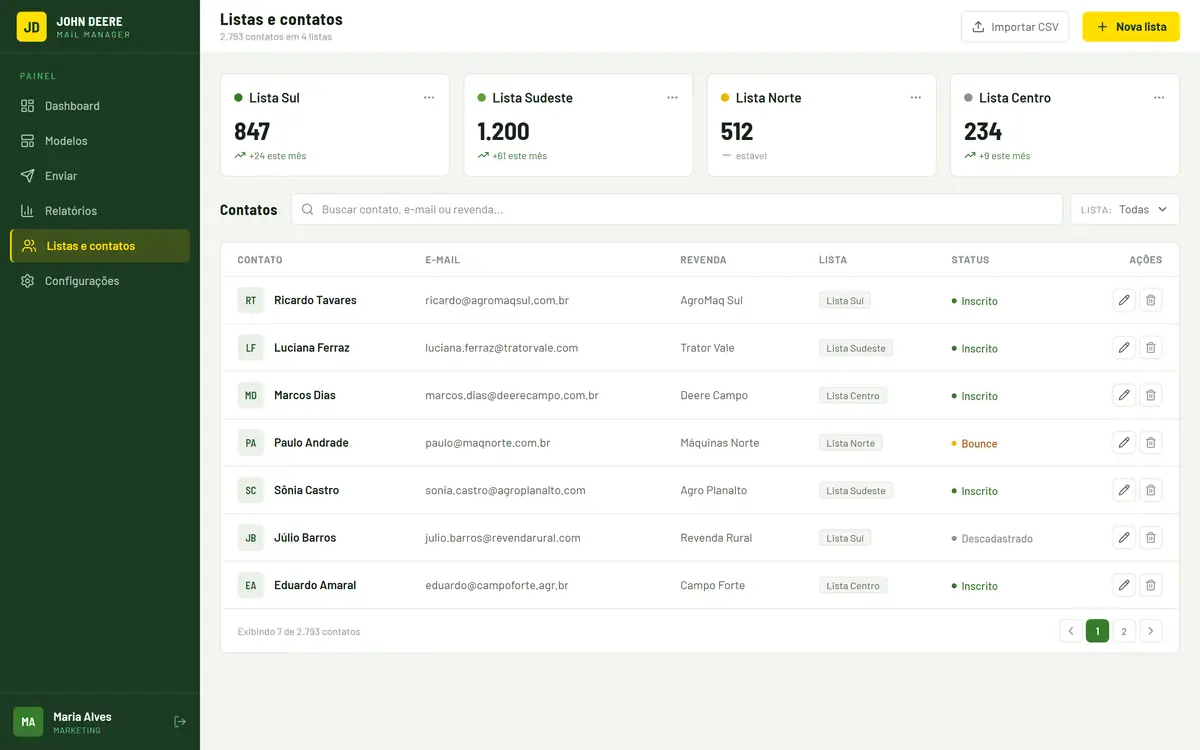Image resolution: width=1200 pixels, height=750 pixels.
Task: Edit the Marcos Dias contact
Action: tap(1124, 395)
